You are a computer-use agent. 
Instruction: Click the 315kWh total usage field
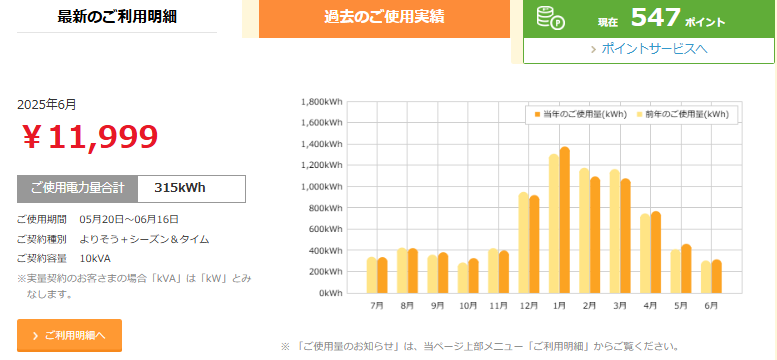tap(191, 188)
